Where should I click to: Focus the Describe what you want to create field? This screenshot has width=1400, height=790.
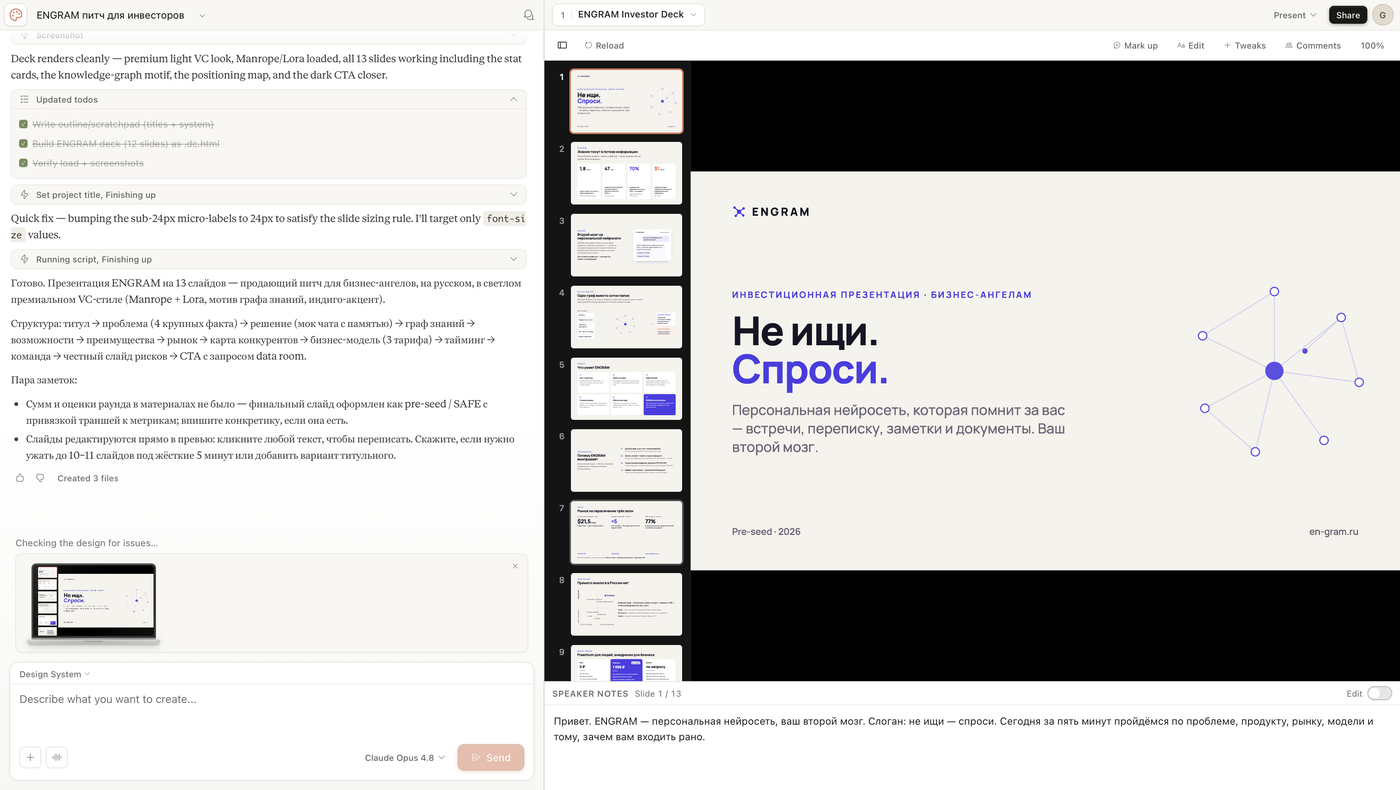(270, 699)
